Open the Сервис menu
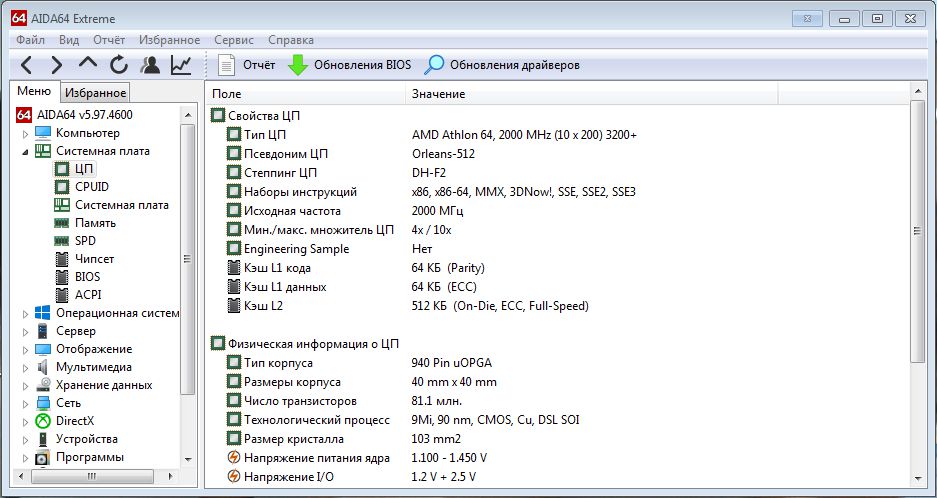This screenshot has height=498, width=937. (x=234, y=40)
